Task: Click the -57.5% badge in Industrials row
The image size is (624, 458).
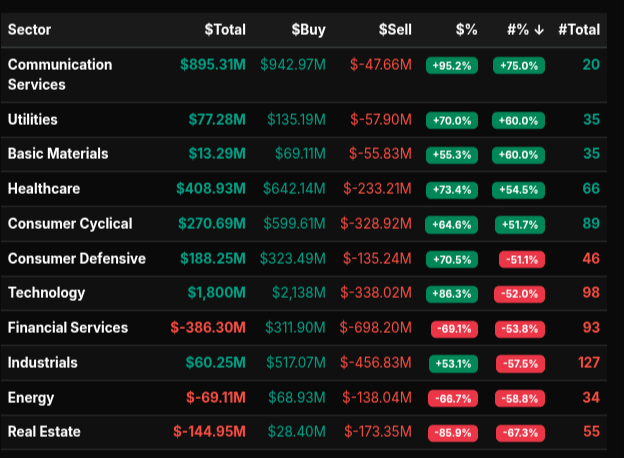Action: tap(519, 364)
